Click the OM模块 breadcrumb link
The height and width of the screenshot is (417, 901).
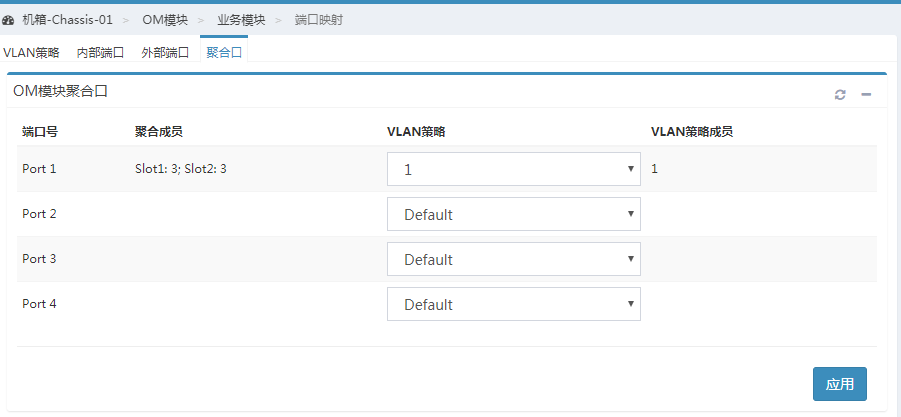[165, 20]
